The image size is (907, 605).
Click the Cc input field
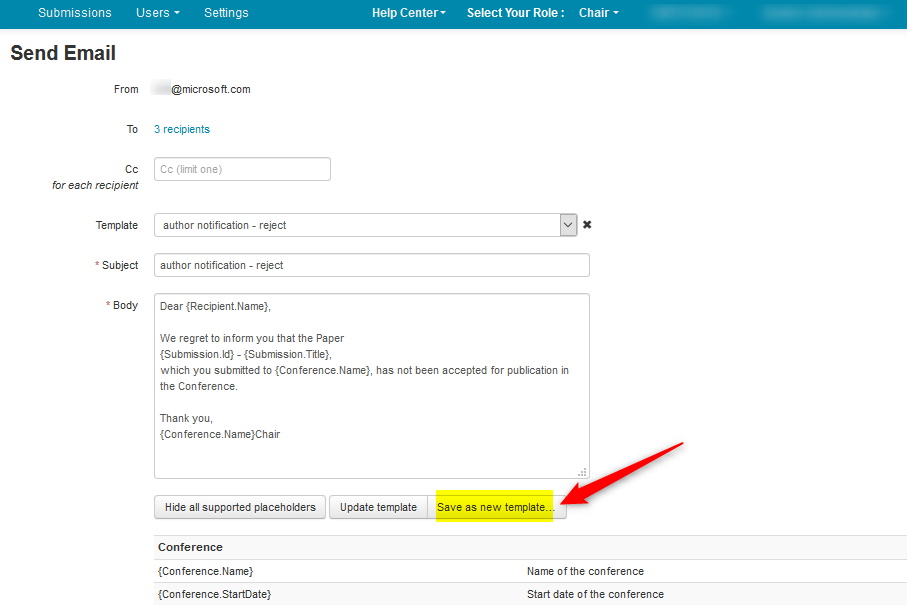pos(242,169)
